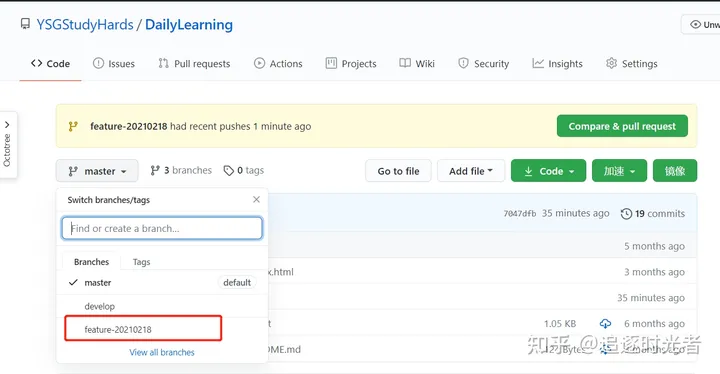Screen dimensions: 720x374
Task: Open the 0 tags link
Action: coord(243,170)
